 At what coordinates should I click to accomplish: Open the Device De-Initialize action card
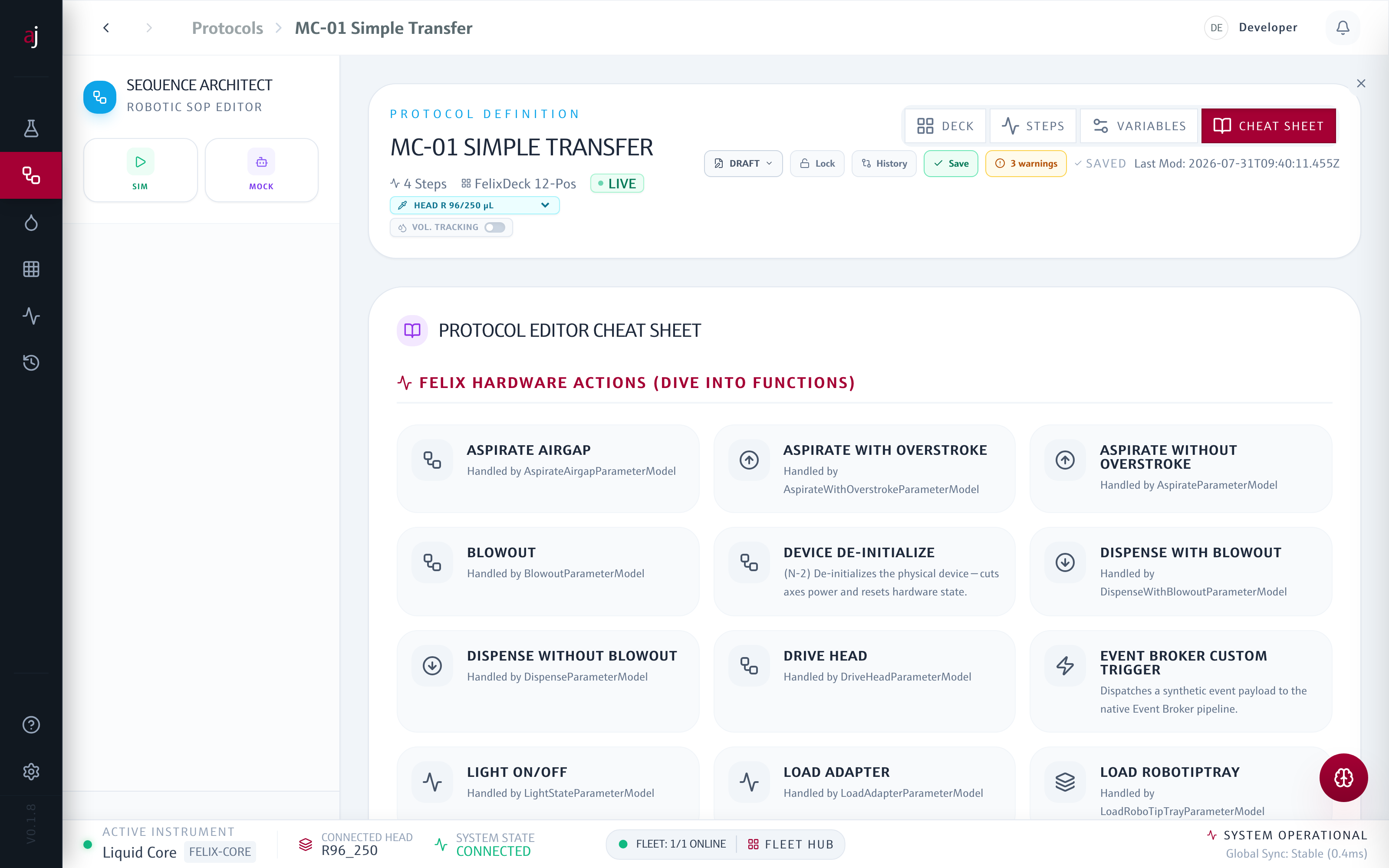point(864,571)
